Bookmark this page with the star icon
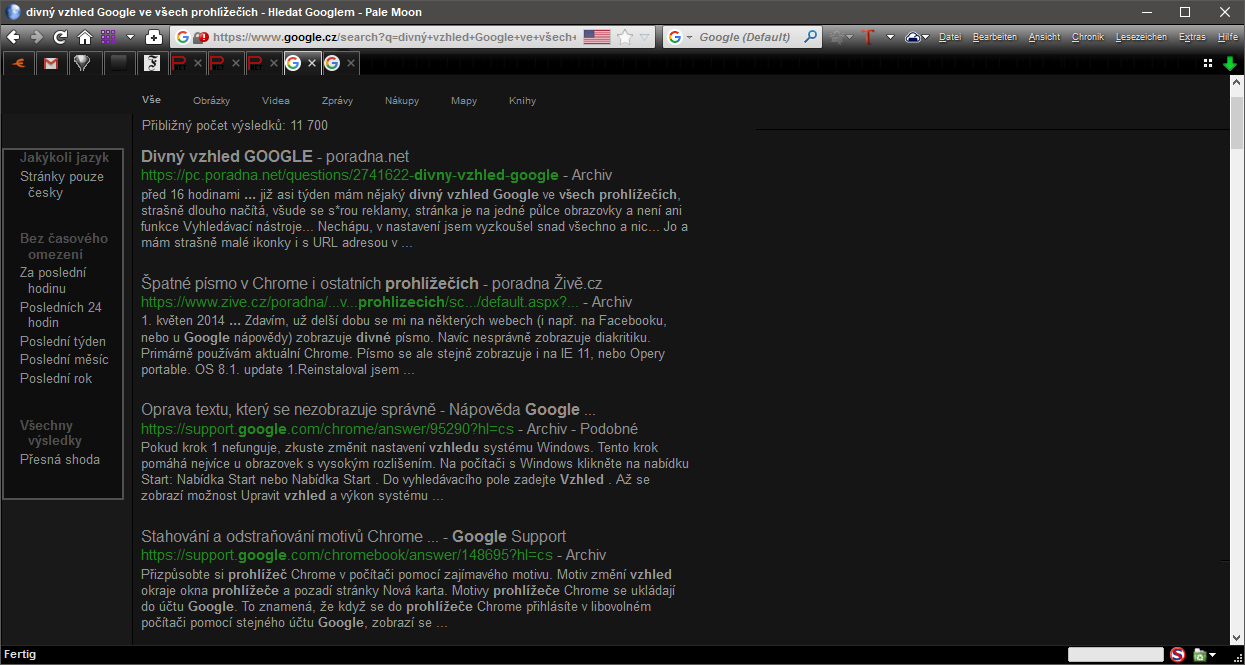The image size is (1245, 665). tap(625, 37)
